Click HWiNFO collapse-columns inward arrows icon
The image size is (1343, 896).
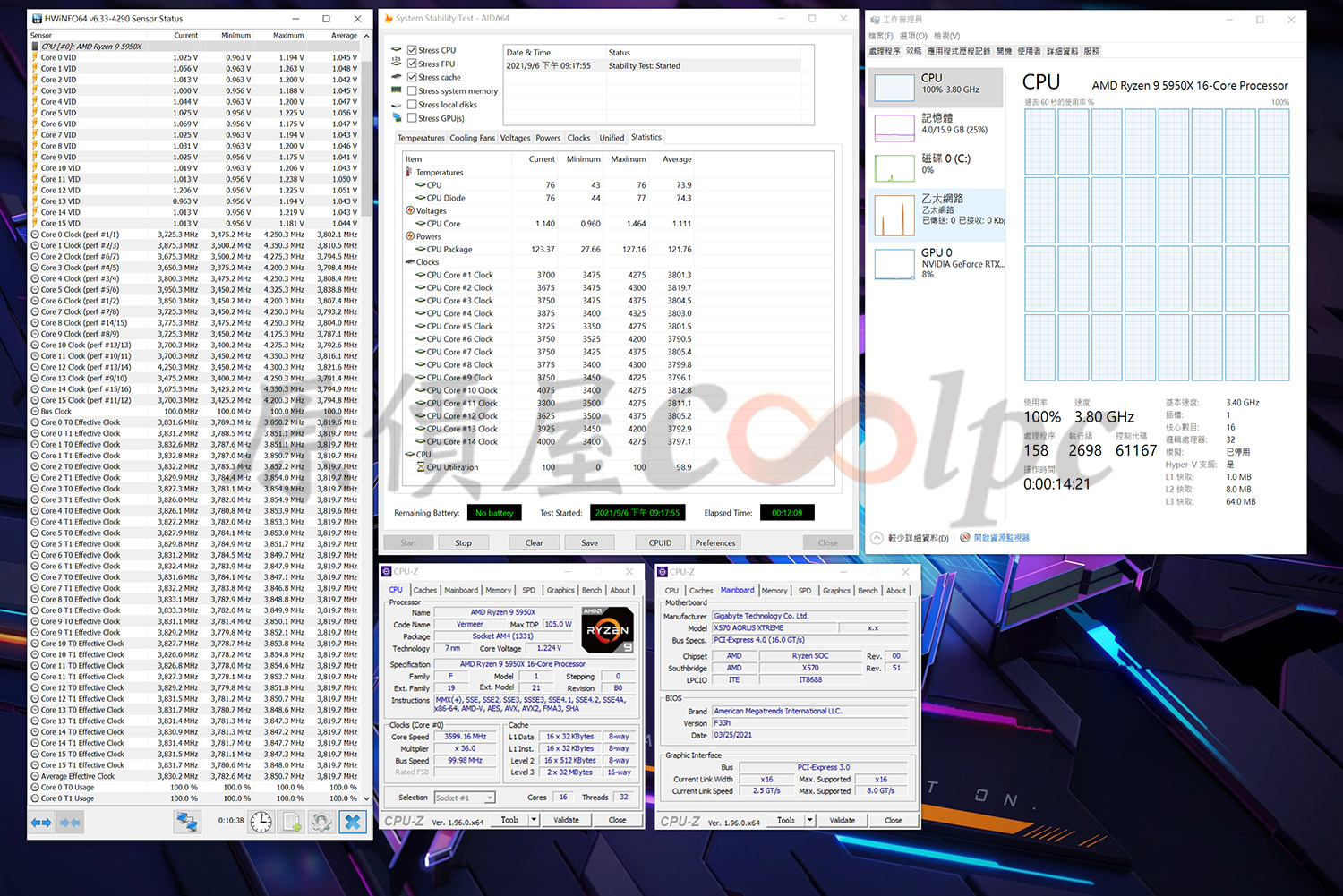tap(69, 822)
